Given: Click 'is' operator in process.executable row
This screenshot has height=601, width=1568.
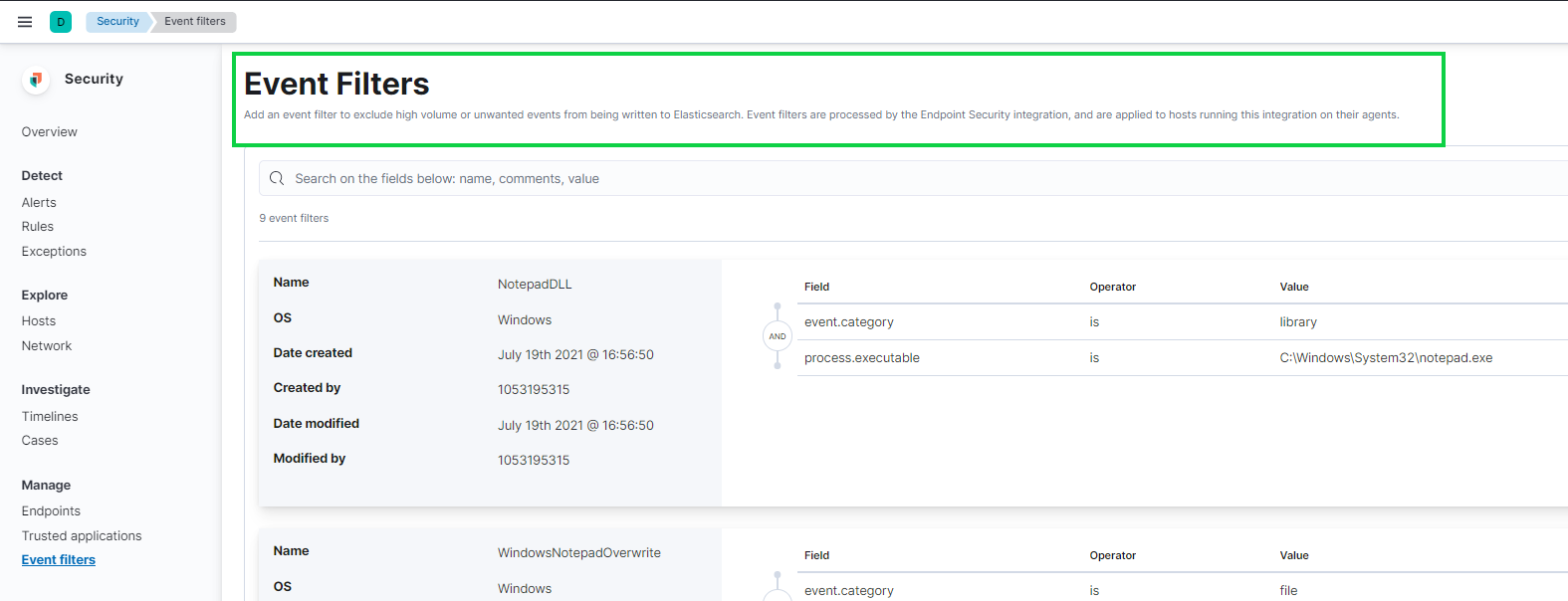Looking at the screenshot, I should click(x=1094, y=357).
